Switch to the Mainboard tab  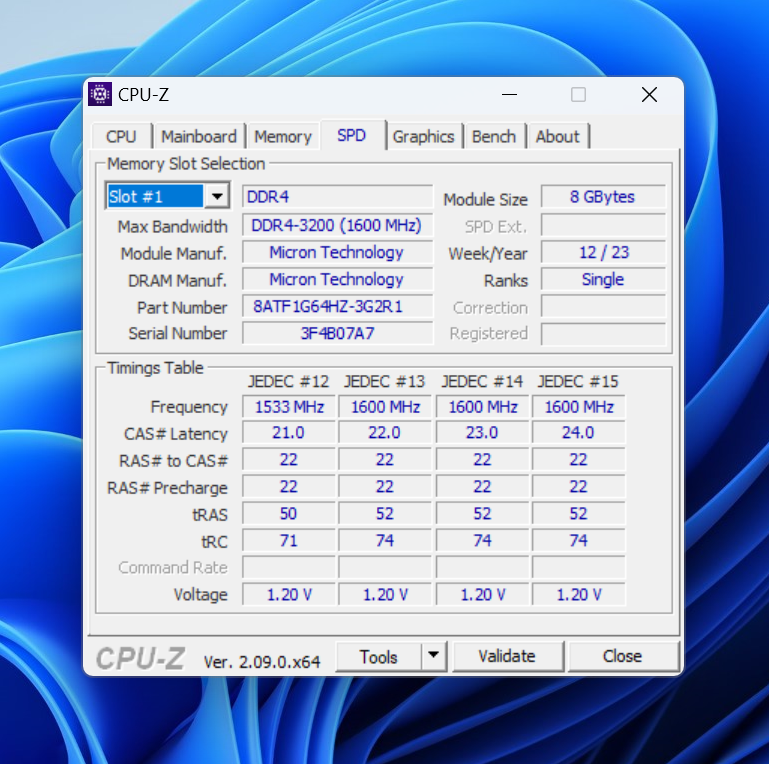pos(199,136)
